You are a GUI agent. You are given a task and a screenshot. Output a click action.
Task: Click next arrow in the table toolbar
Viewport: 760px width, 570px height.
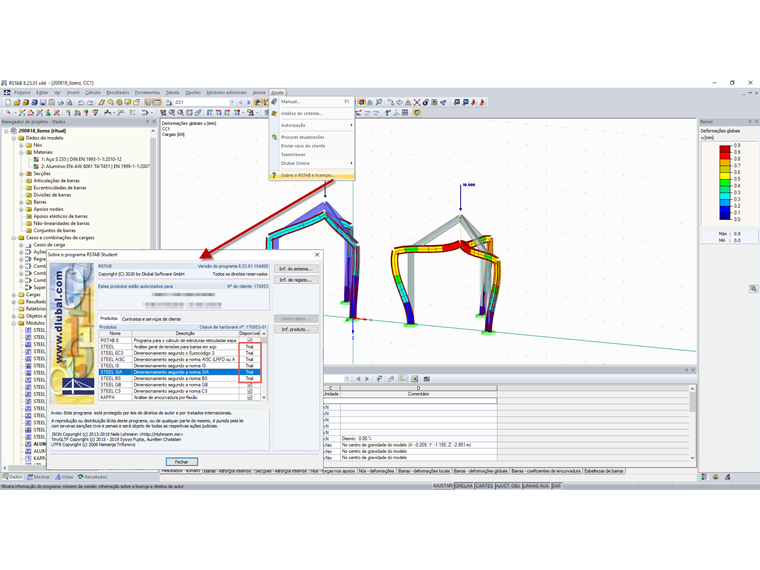367,379
